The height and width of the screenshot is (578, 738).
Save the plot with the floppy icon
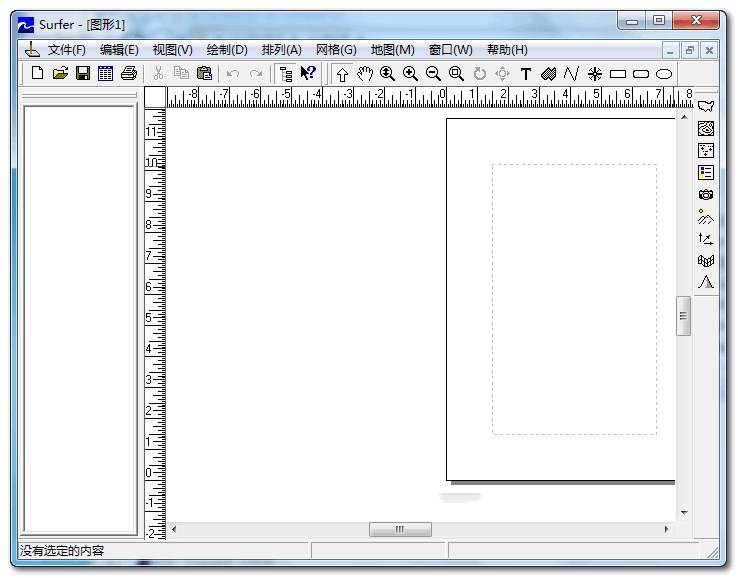[83, 73]
